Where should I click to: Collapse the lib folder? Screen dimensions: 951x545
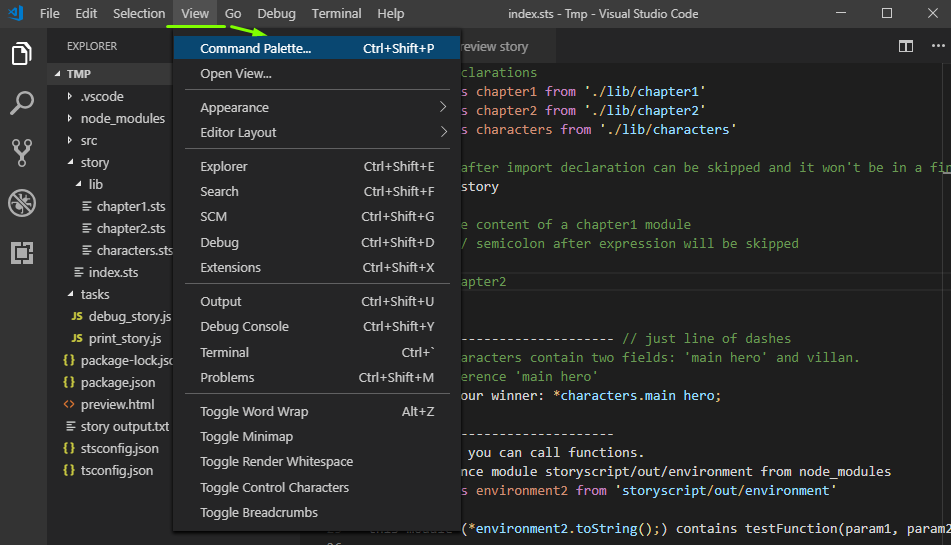coord(78,184)
